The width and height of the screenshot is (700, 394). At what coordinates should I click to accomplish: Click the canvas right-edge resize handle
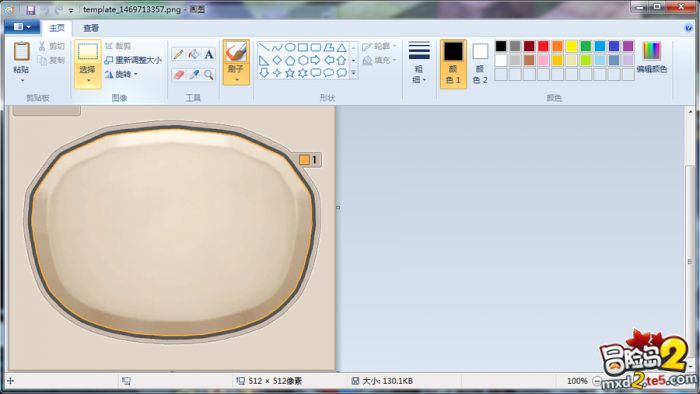(x=338, y=207)
